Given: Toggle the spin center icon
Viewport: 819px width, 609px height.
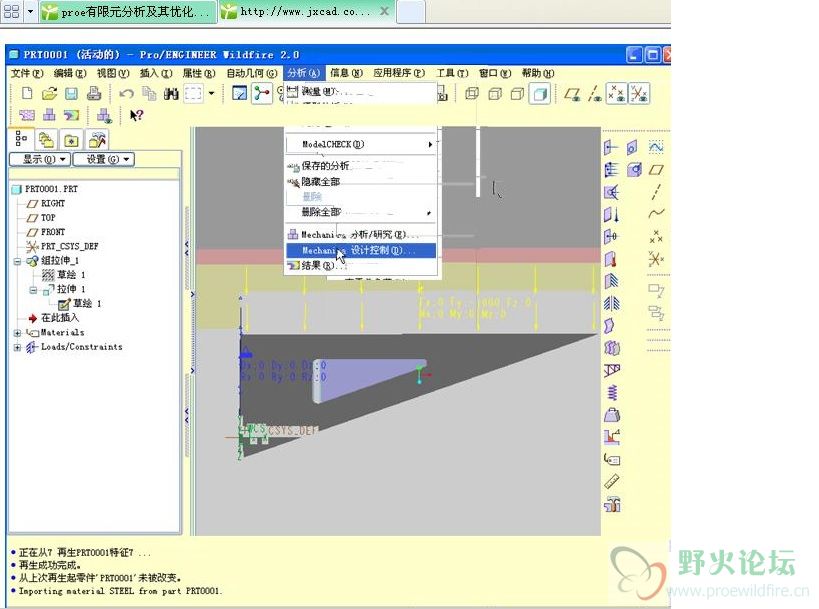Looking at the screenshot, I should point(262,93).
